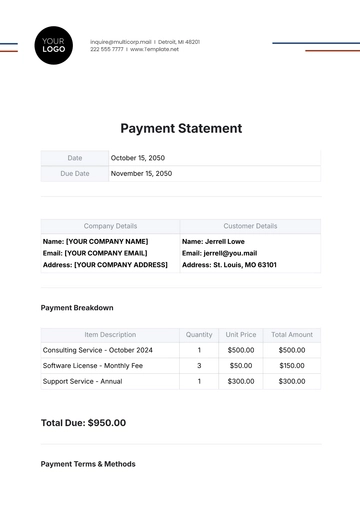Select the [YOUR COMPANY EMAIL] placeholder
360x509 pixels.
106,253
